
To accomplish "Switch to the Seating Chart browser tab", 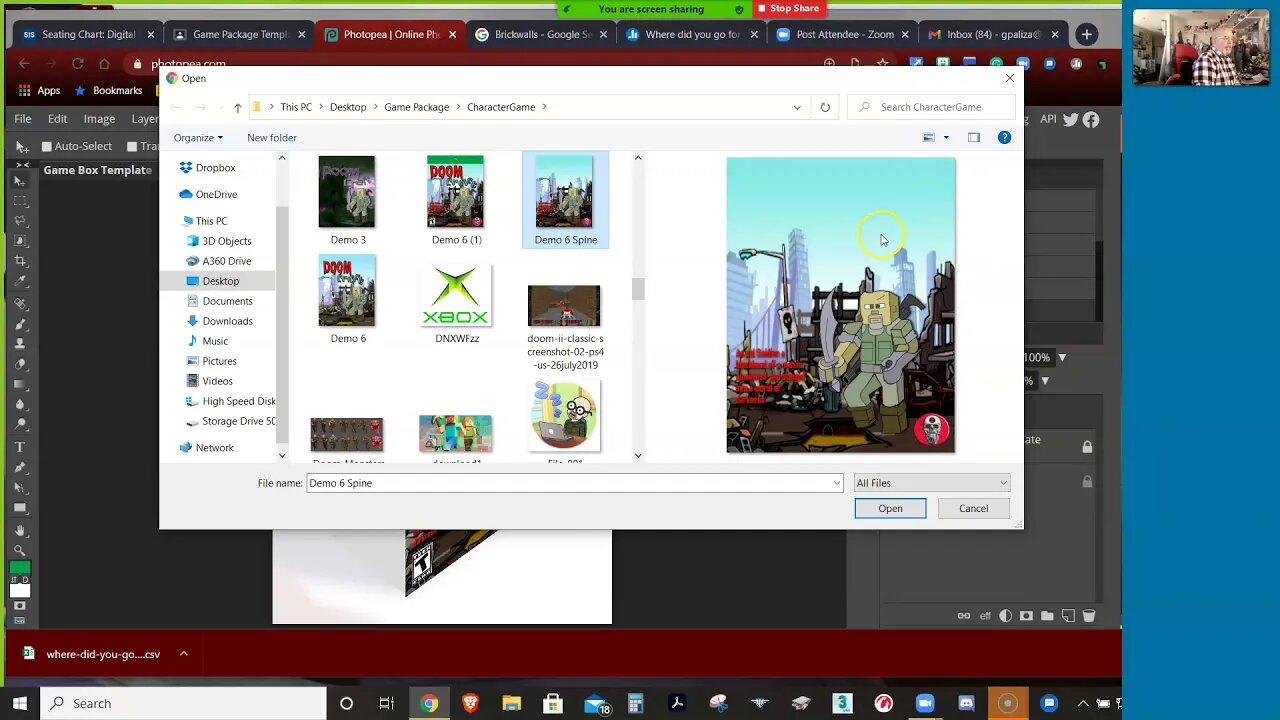I will point(88,34).
